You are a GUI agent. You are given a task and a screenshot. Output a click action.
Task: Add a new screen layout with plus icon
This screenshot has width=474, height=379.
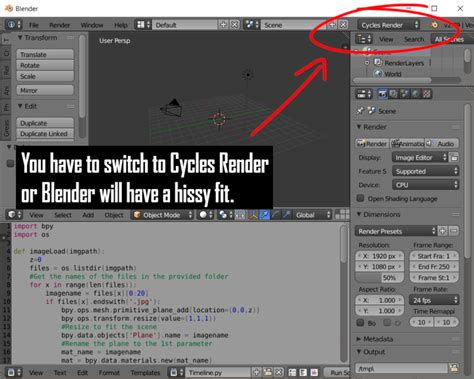[x=223, y=25]
